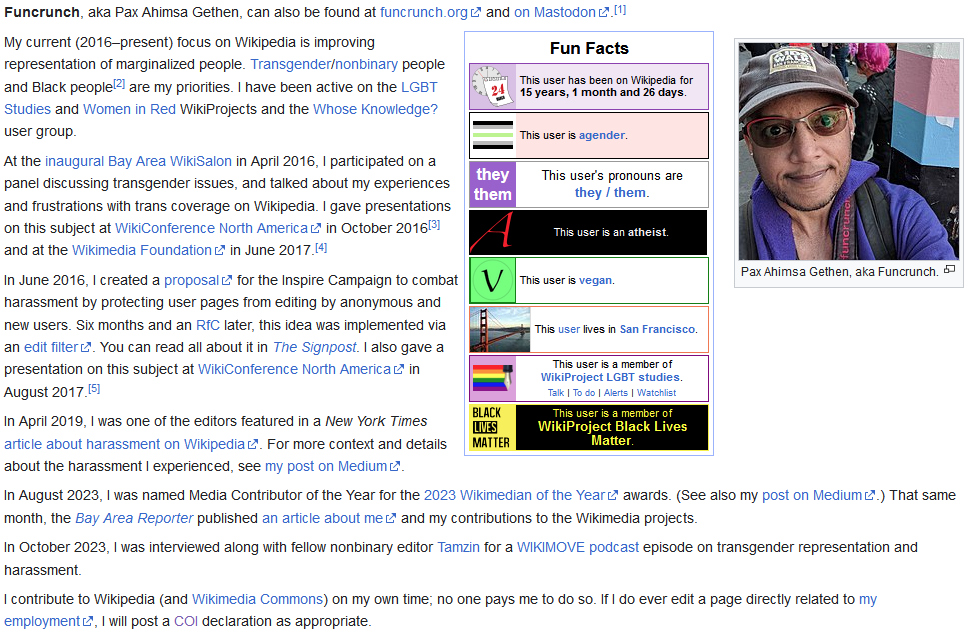Open 'an article about me' link
The image size is (972, 635).
tap(329, 518)
